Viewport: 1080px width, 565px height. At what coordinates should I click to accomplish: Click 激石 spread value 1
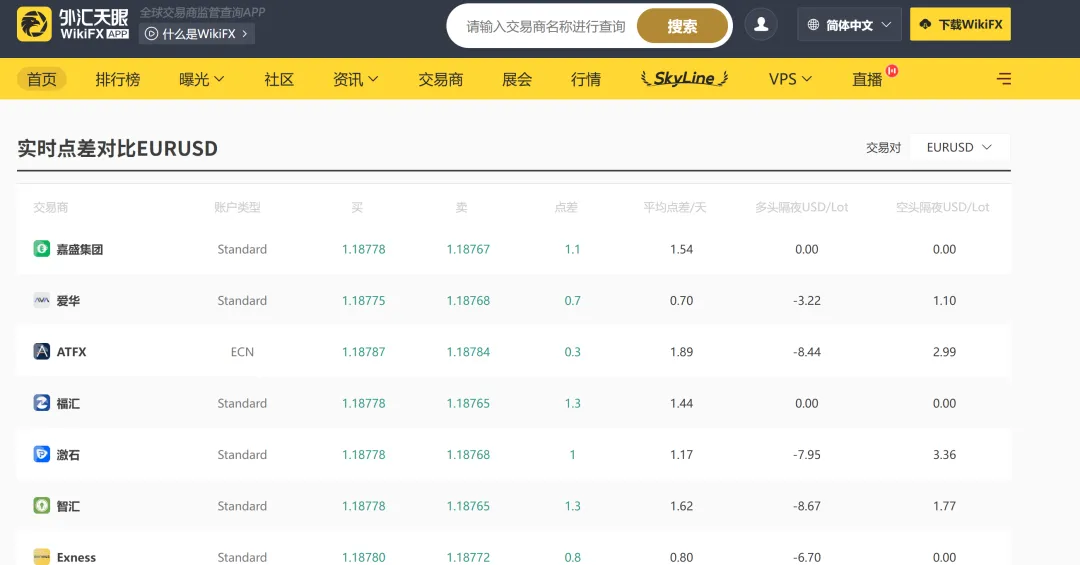[572, 454]
